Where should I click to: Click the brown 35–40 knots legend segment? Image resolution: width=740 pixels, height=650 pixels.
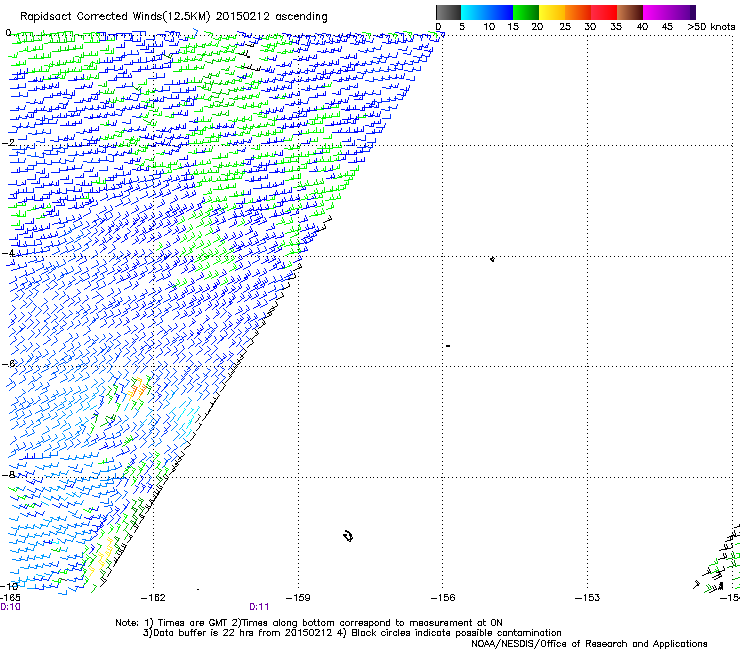coord(630,12)
